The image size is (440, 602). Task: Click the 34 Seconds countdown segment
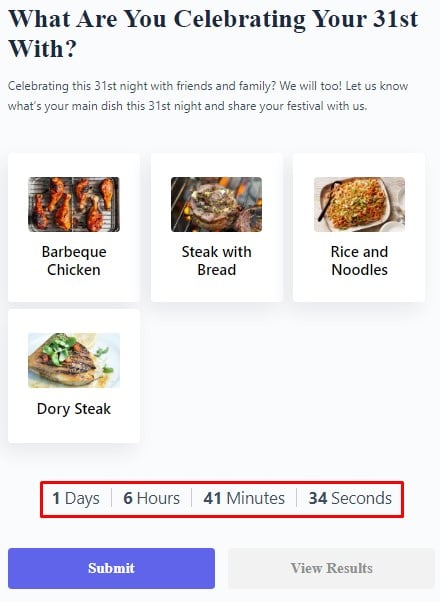[x=350, y=498]
